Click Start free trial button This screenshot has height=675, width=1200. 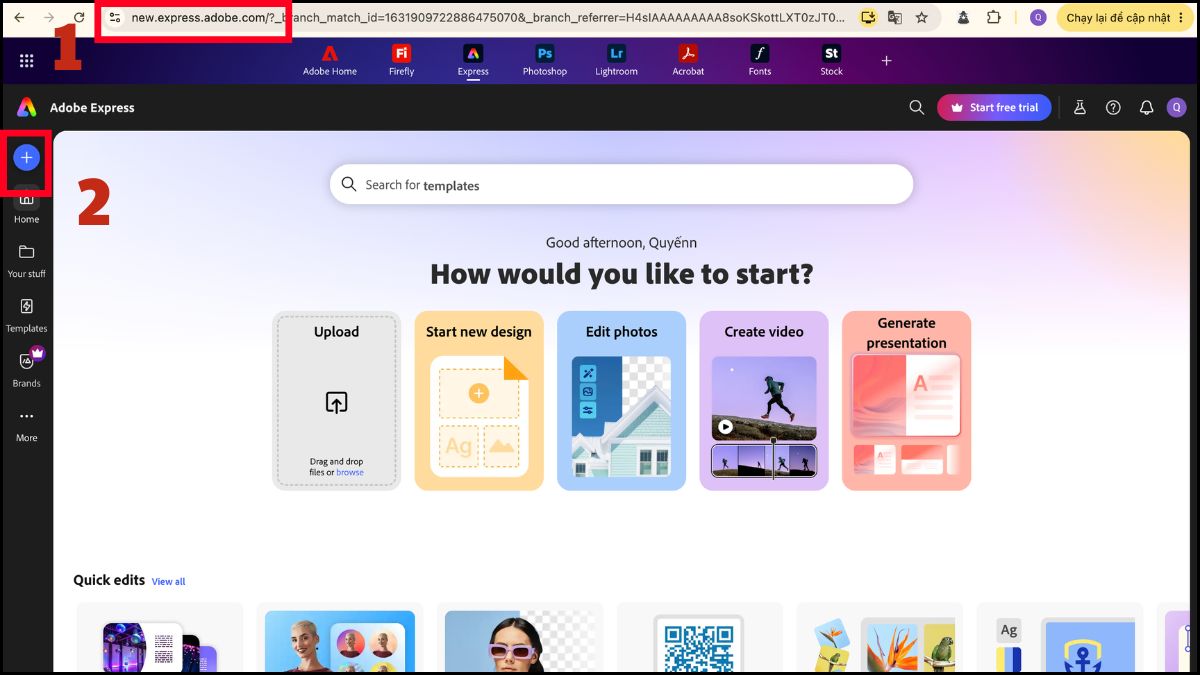(994, 107)
